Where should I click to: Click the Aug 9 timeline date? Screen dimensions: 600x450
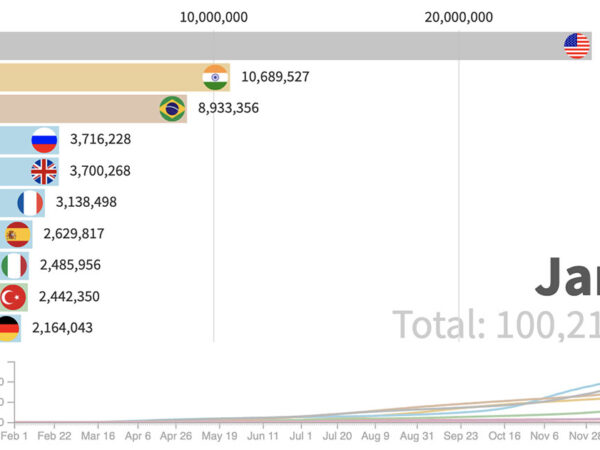[376, 437]
